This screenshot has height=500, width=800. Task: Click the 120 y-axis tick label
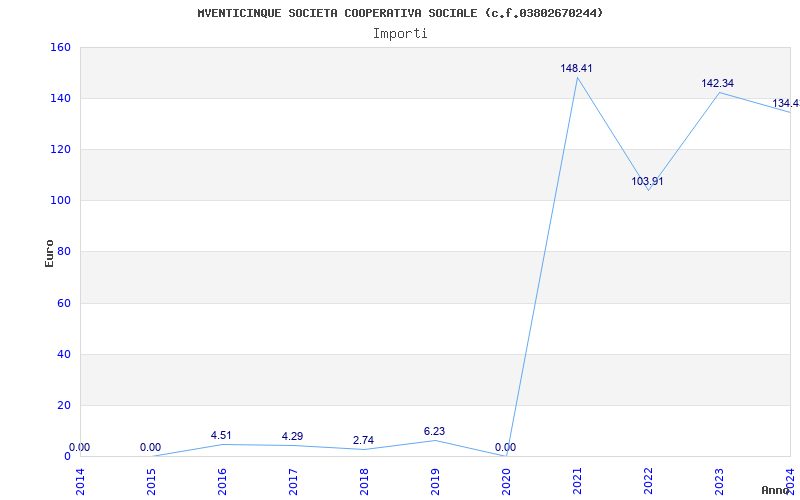60,149
